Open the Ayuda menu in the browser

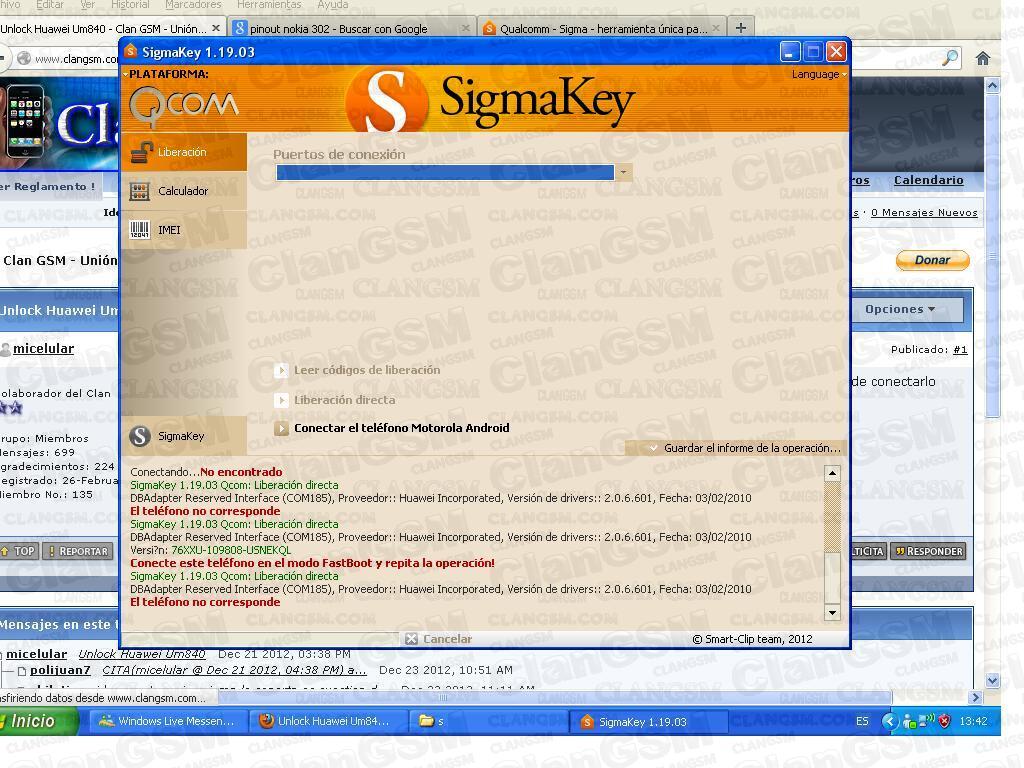click(x=332, y=5)
